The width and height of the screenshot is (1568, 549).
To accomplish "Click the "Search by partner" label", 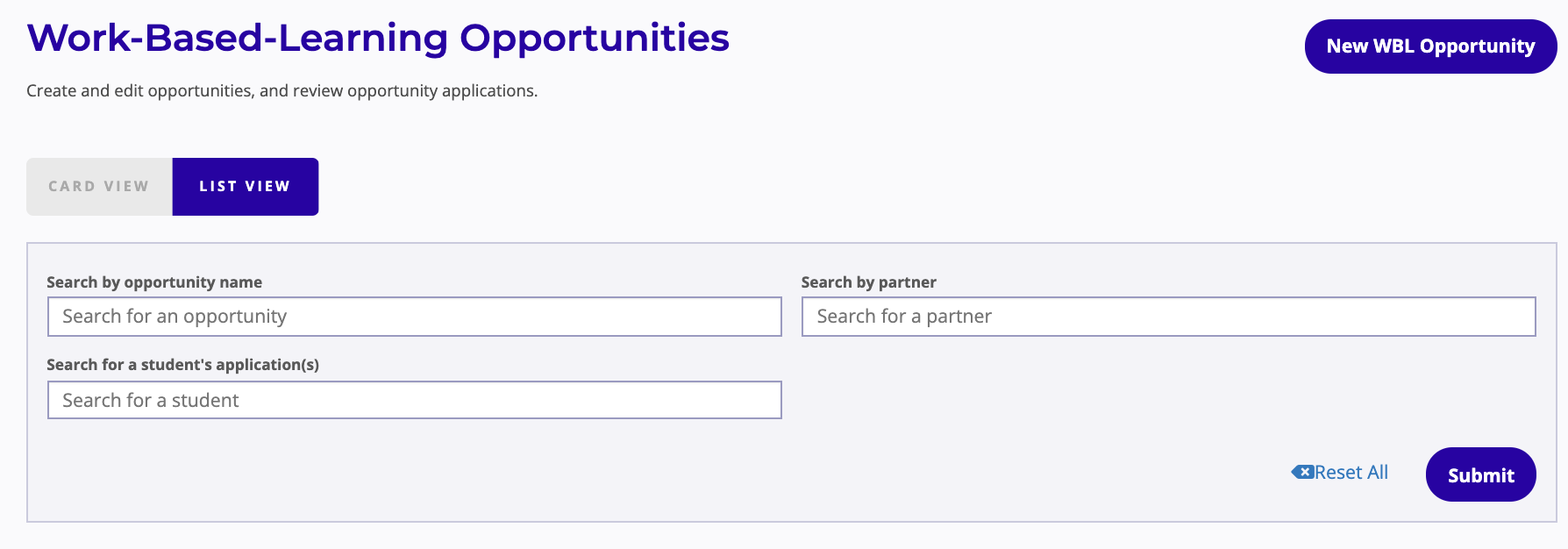I will [x=868, y=282].
